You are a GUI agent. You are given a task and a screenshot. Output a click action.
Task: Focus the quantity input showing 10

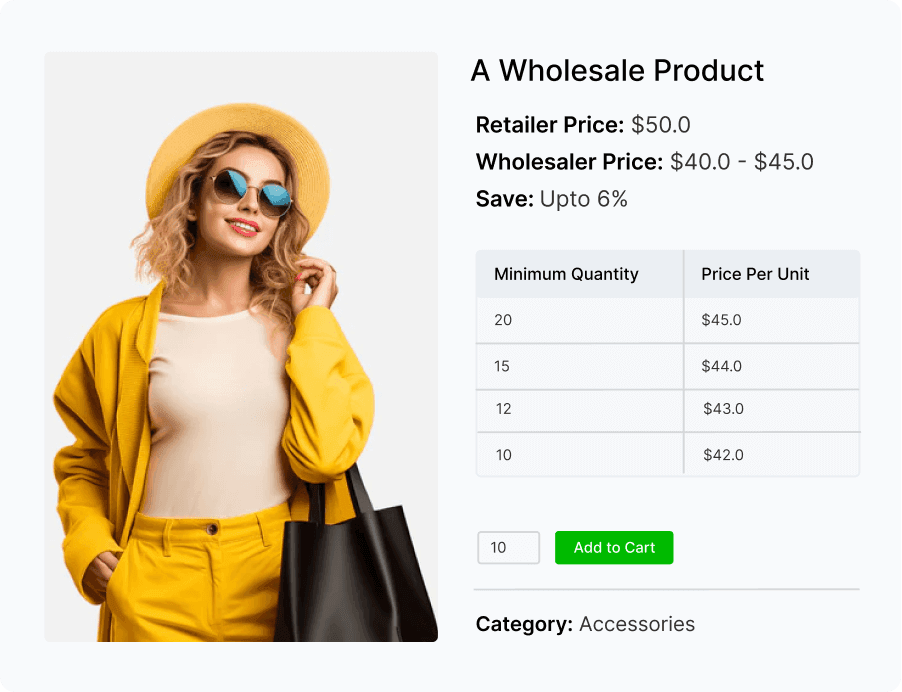[x=509, y=547]
